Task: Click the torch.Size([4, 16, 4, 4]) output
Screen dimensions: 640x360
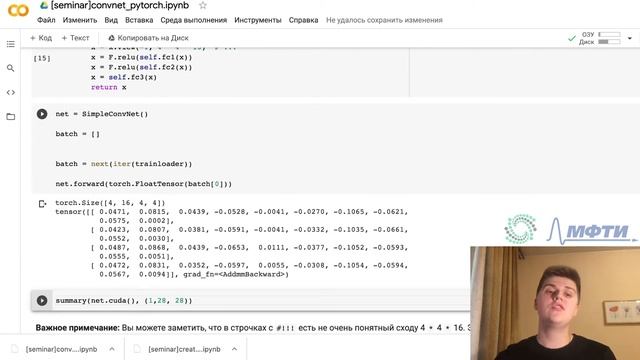Action: (110, 203)
